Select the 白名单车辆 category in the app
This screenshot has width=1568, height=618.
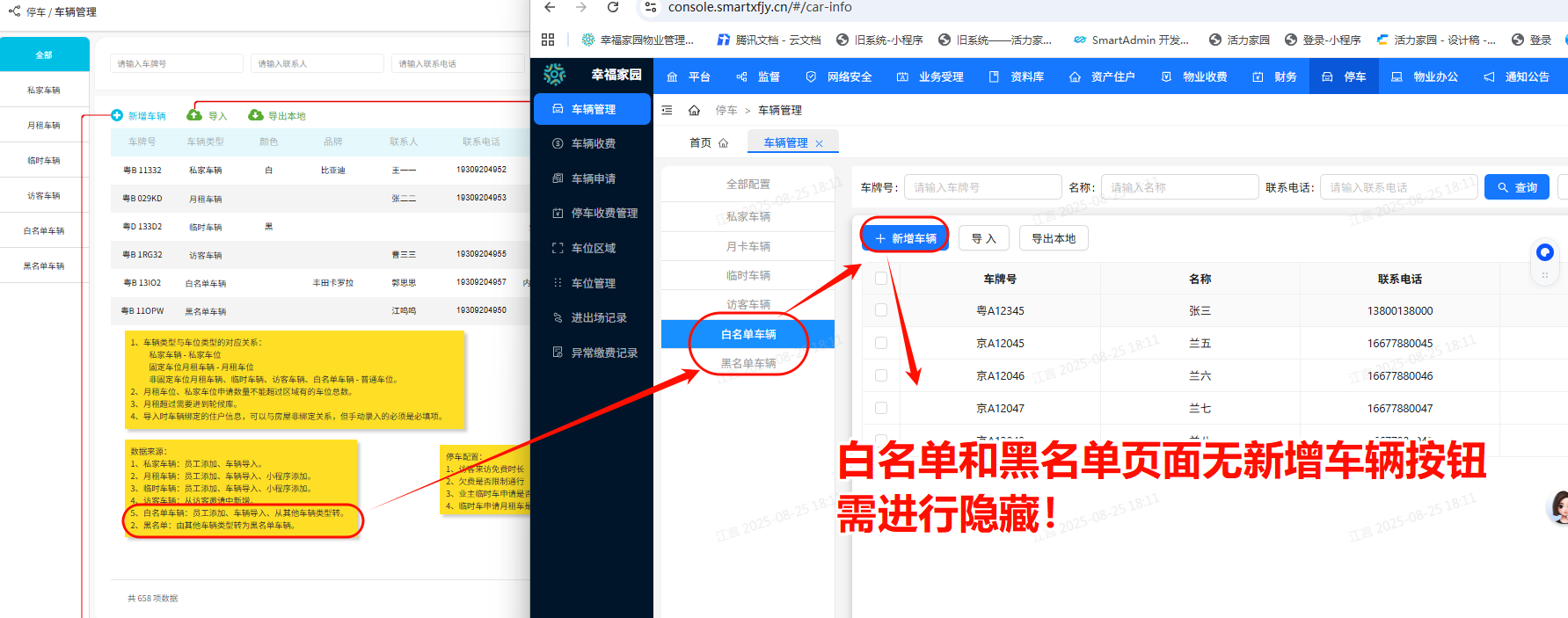748,334
